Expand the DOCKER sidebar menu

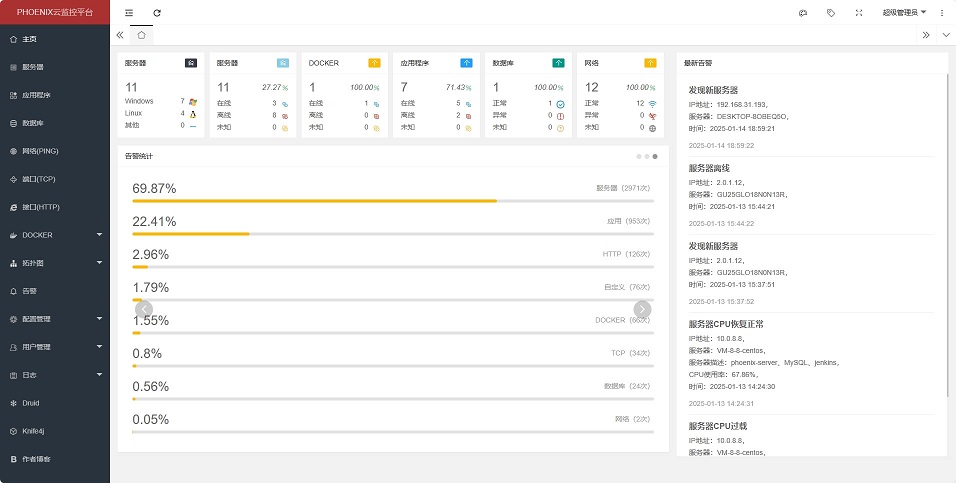tap(54, 235)
